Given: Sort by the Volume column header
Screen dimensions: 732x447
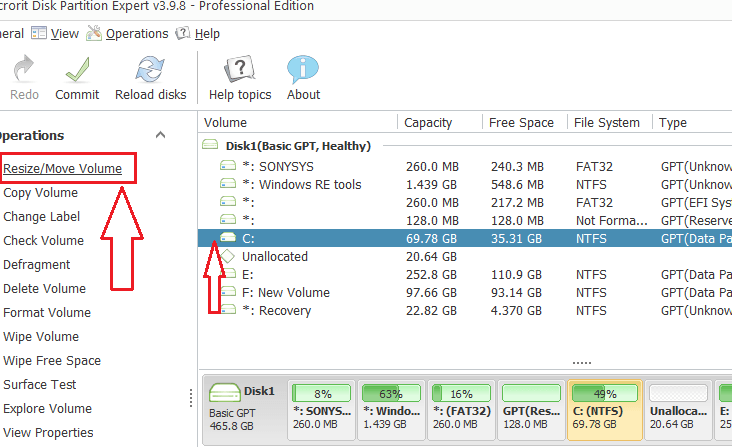Looking at the screenshot, I should point(298,123).
